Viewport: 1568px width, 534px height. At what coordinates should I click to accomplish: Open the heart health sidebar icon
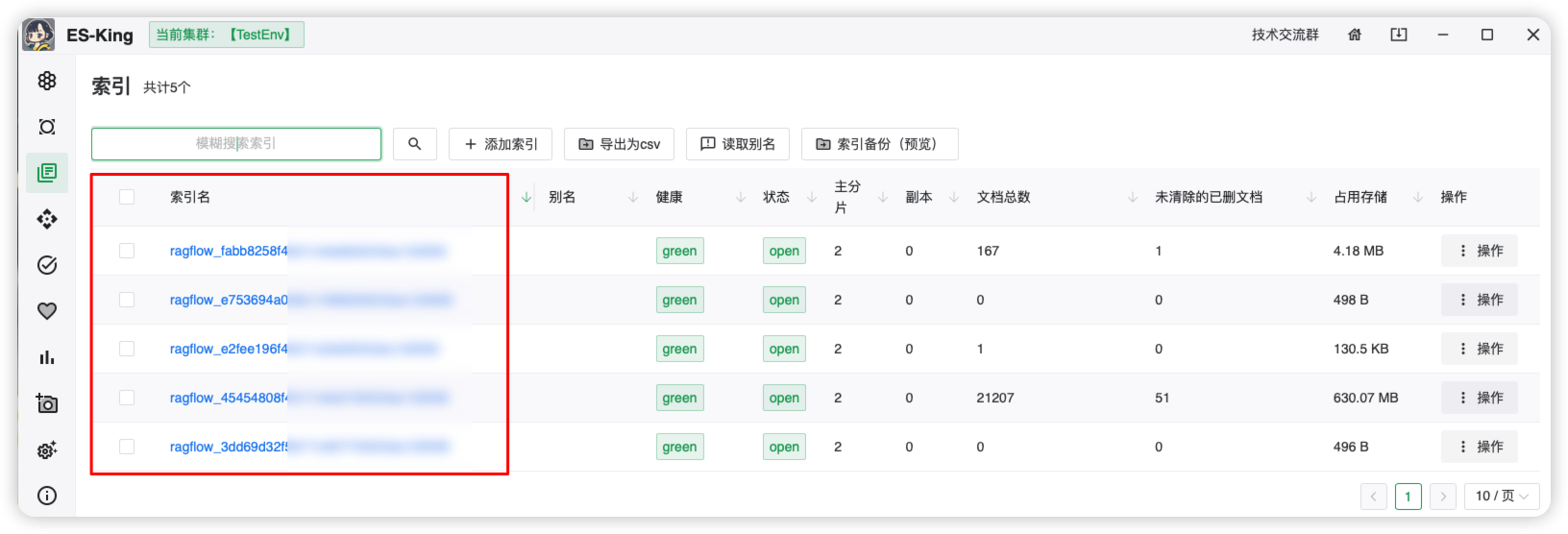click(x=47, y=311)
